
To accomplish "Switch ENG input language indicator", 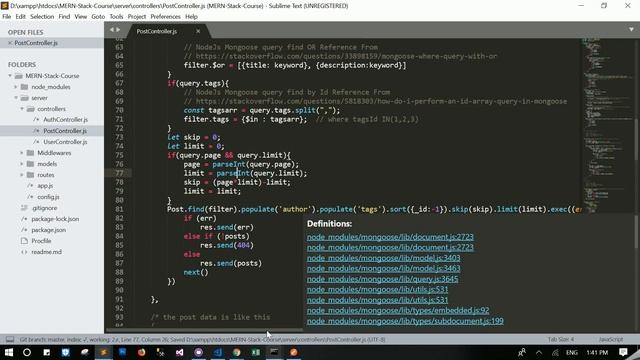I will click(x=571, y=352).
